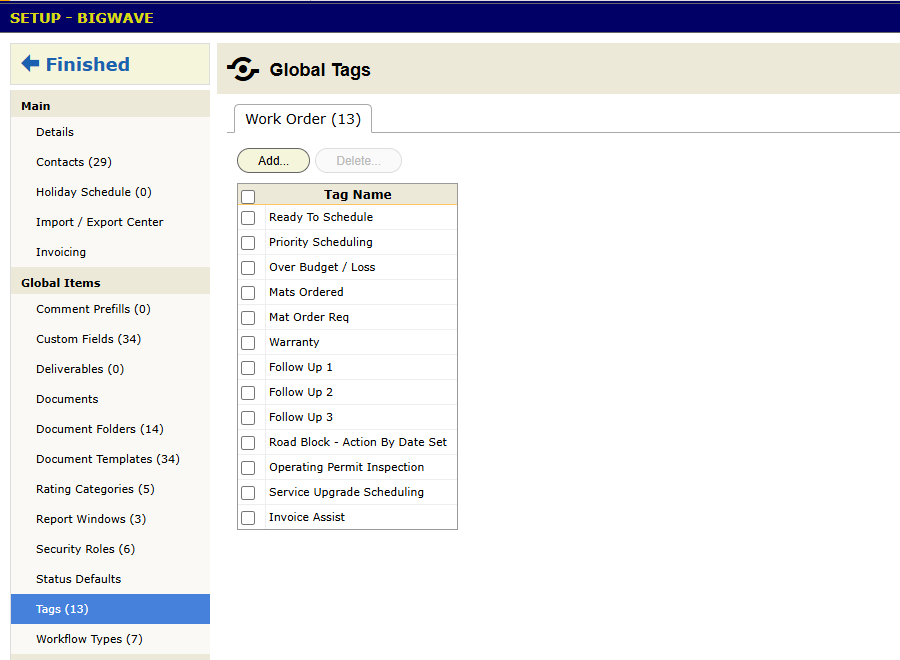Click the Ready To Schedule tag name
900x660 pixels.
321,217
